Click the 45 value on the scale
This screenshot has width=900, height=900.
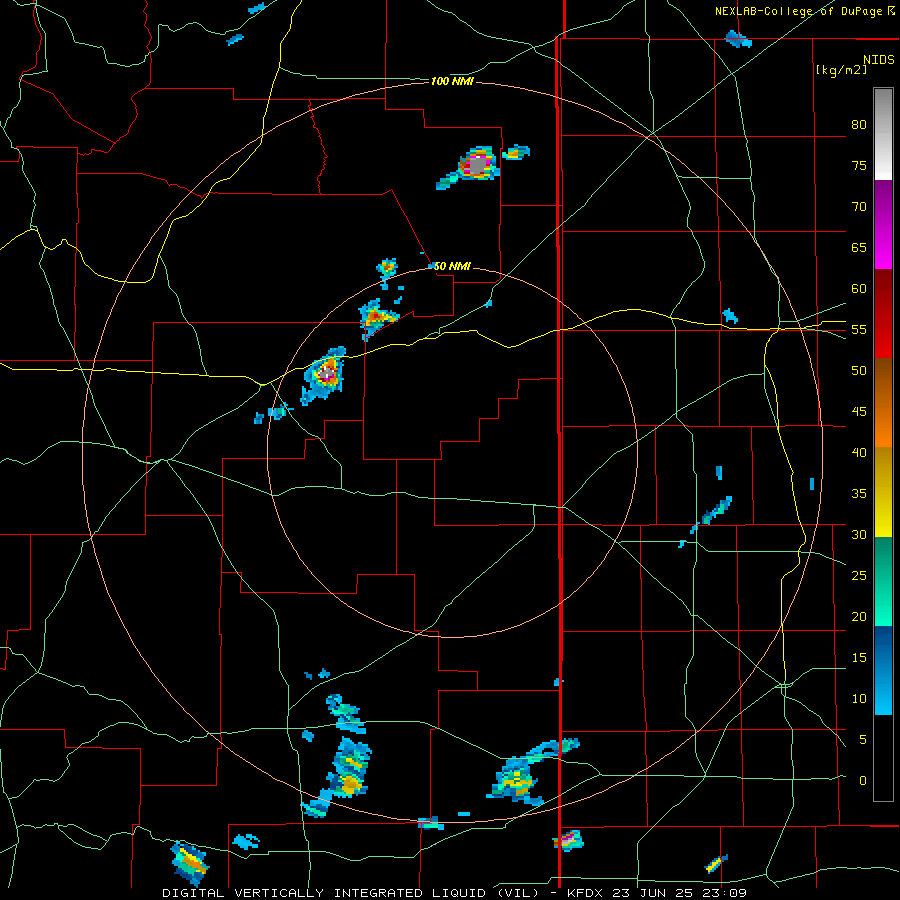tap(859, 412)
